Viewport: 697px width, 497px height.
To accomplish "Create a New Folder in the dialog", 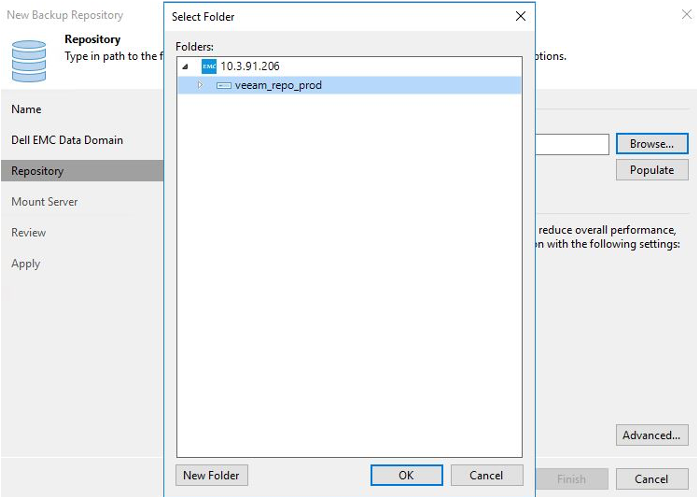I will click(212, 475).
